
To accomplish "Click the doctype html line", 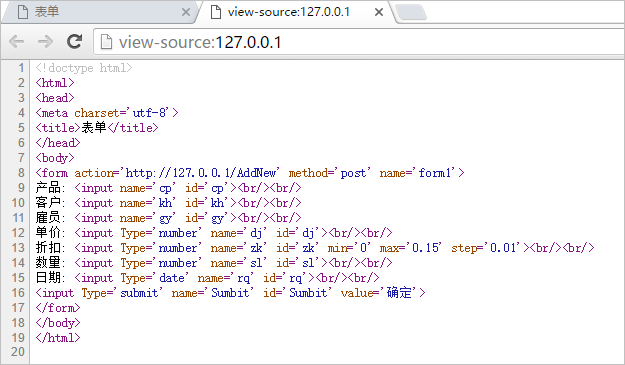I will pyautogui.click(x=84, y=68).
